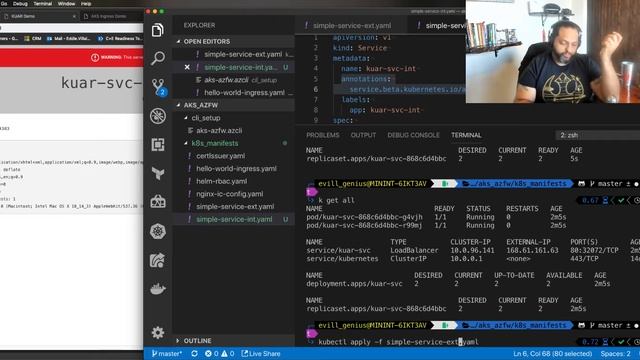Click the Ln 6, Col 68 cursor position indicator
This screenshot has height=360, width=640.
552,353
